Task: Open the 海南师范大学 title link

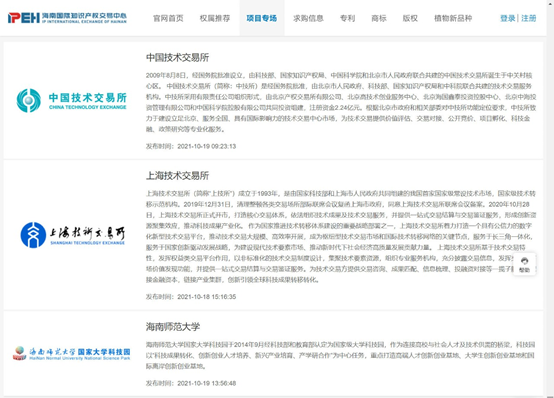Action: 173,327
